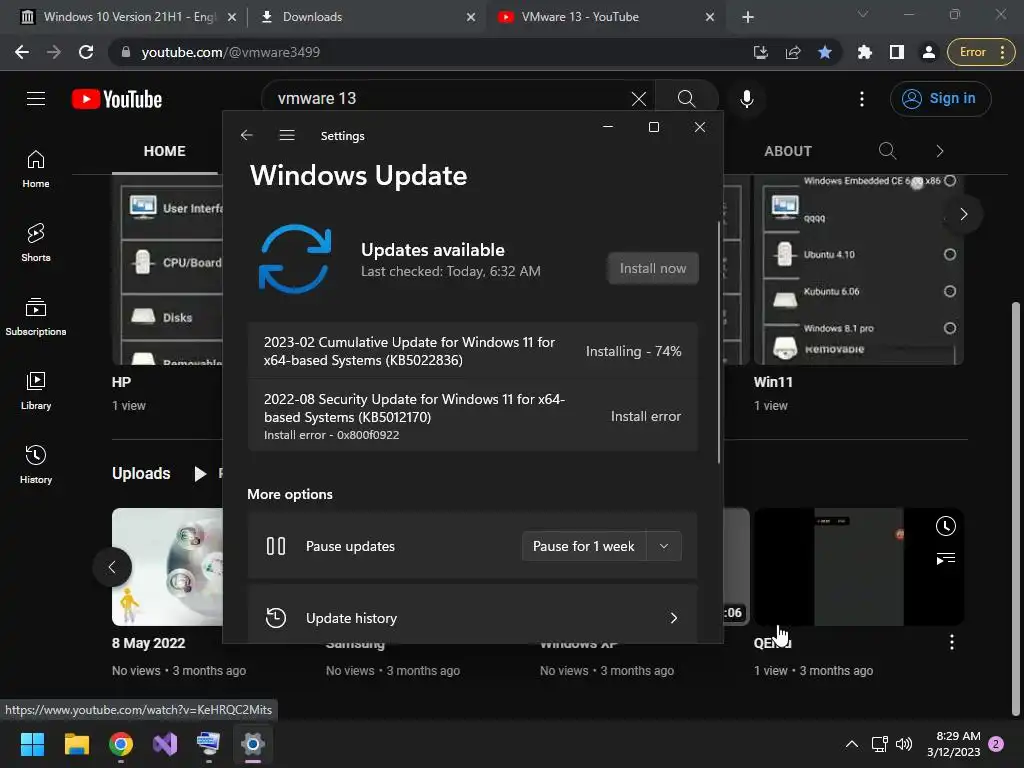Screen dimensions: 1024x768
Task: Show next featured videos with right arrow
Action: pos(963,214)
